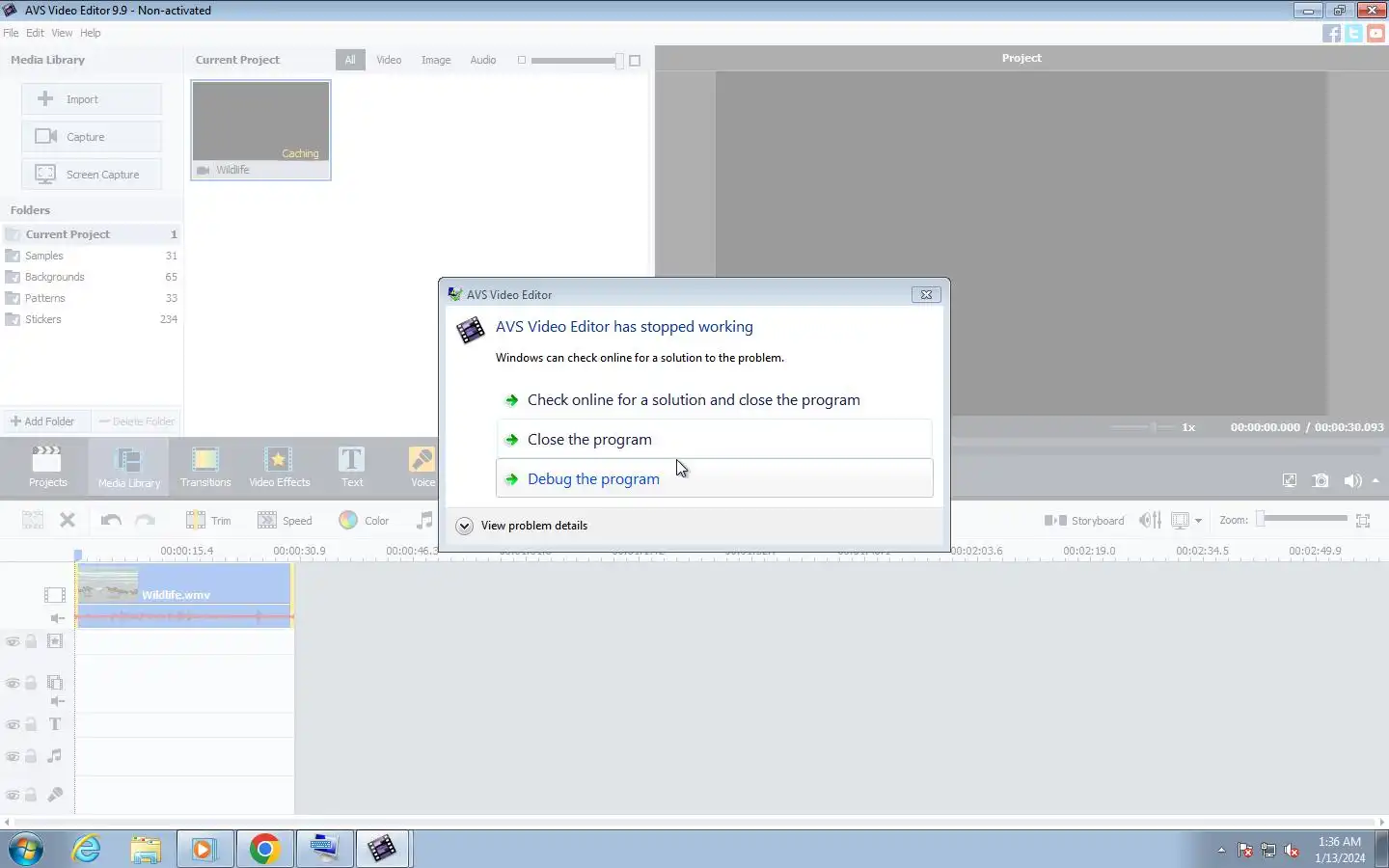Select the Wildlife.wmv clip on the timeline
Screen dimensions: 1389x868
coord(184,595)
